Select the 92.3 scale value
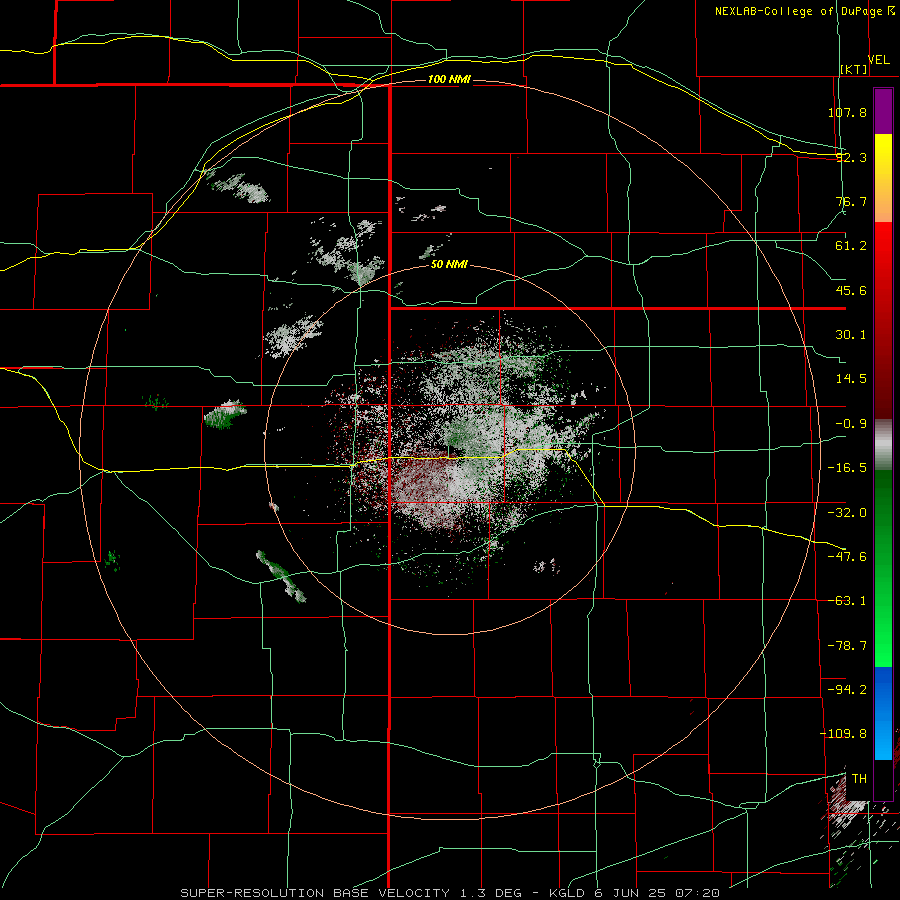 coord(851,157)
